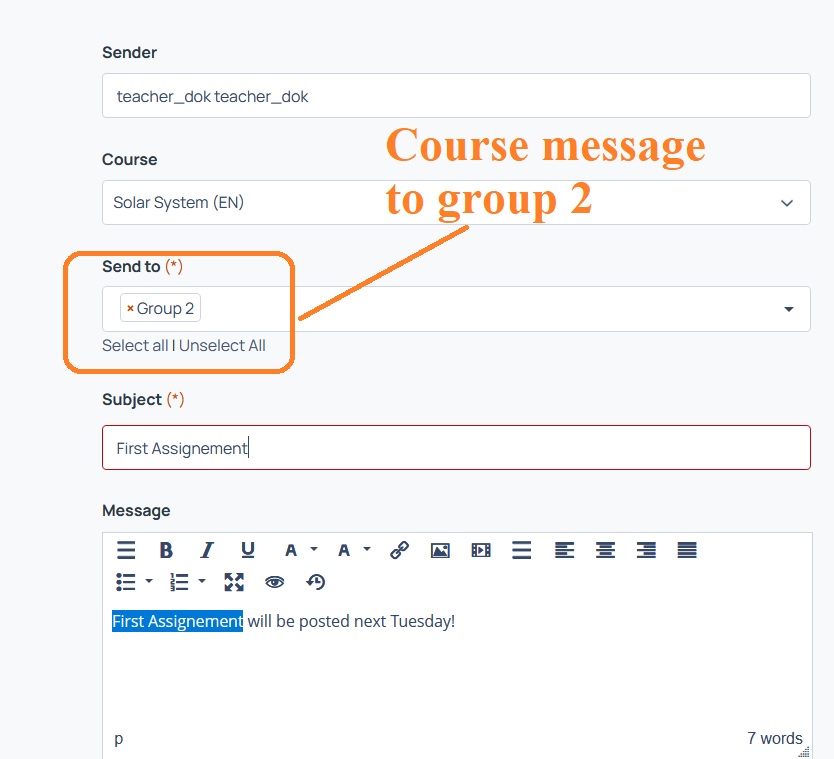This screenshot has width=834, height=759.
Task: Toggle bold formatting
Action: tap(166, 549)
